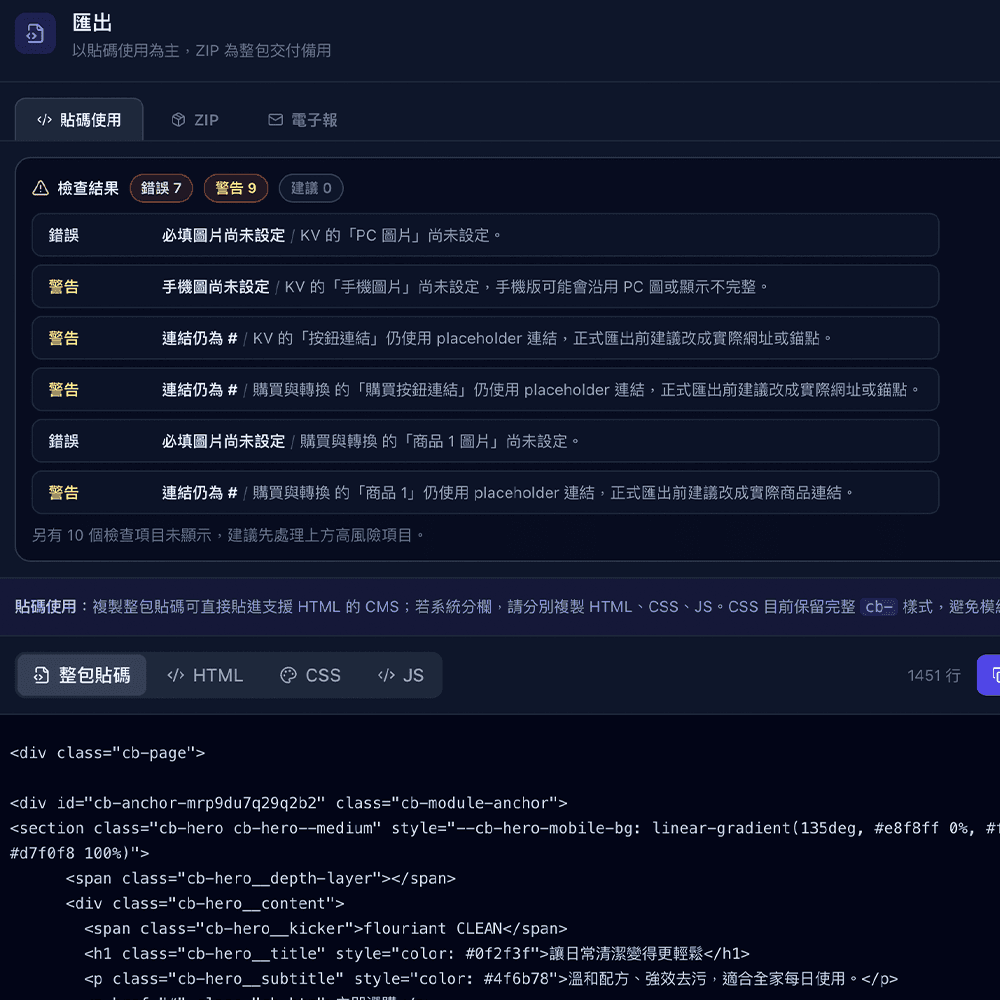The height and width of the screenshot is (1000, 1000).
Task: Click the cb-hero__subtitle paragraph code line
Action: click(x=491, y=979)
